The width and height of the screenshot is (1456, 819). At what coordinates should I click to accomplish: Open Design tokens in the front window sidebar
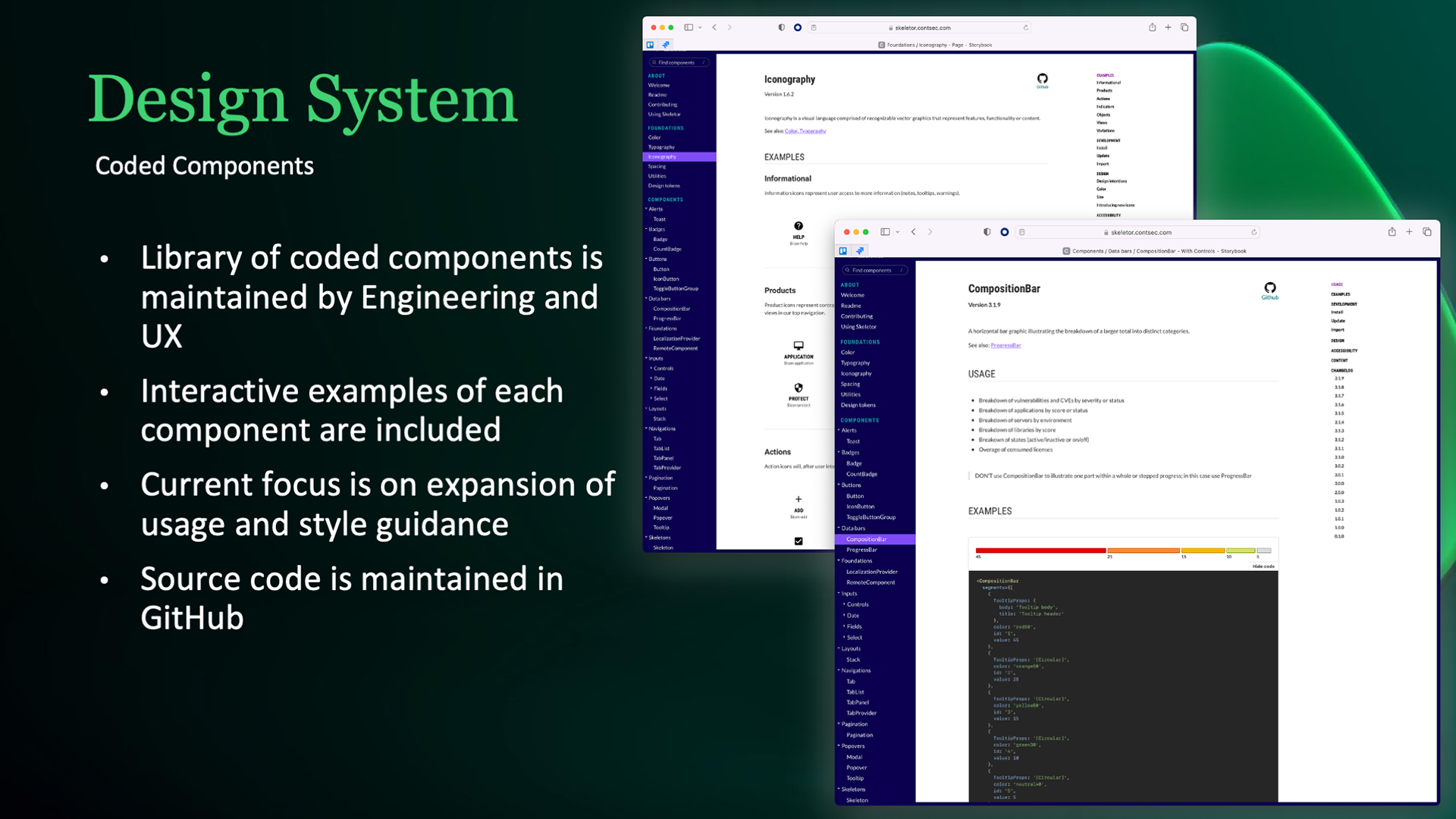point(858,405)
